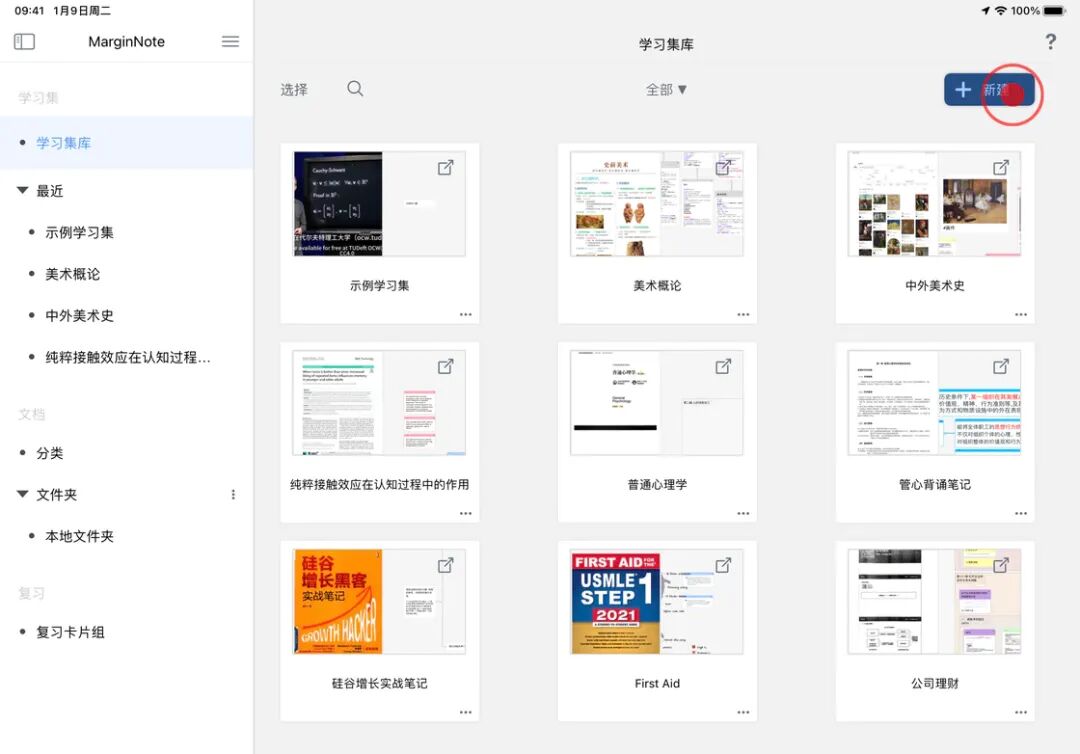Open 普通心理学 card in new window
The height and width of the screenshot is (754, 1080).
point(723,366)
